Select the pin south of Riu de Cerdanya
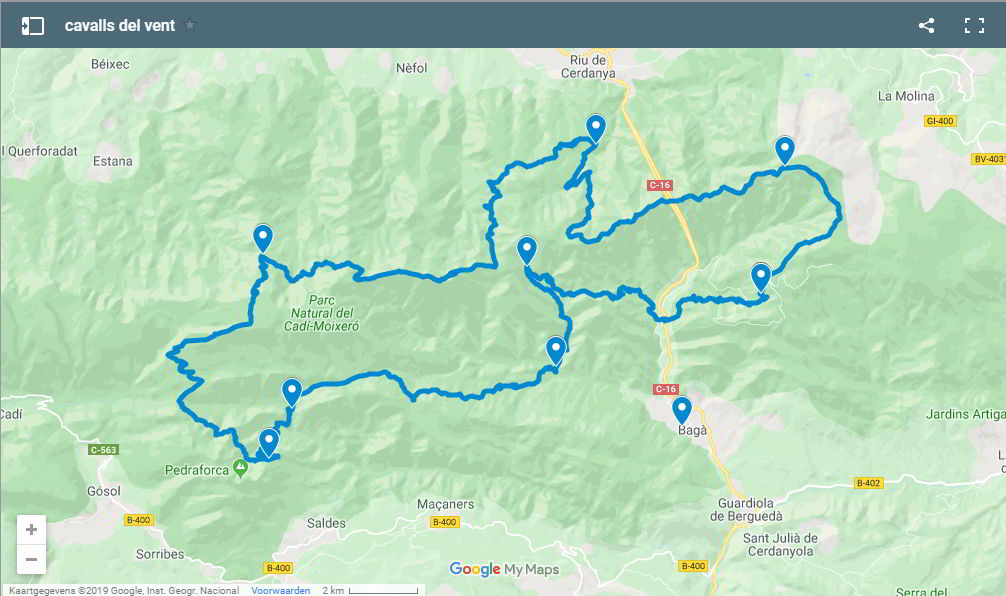Image resolution: width=1006 pixels, height=596 pixels. click(x=596, y=129)
